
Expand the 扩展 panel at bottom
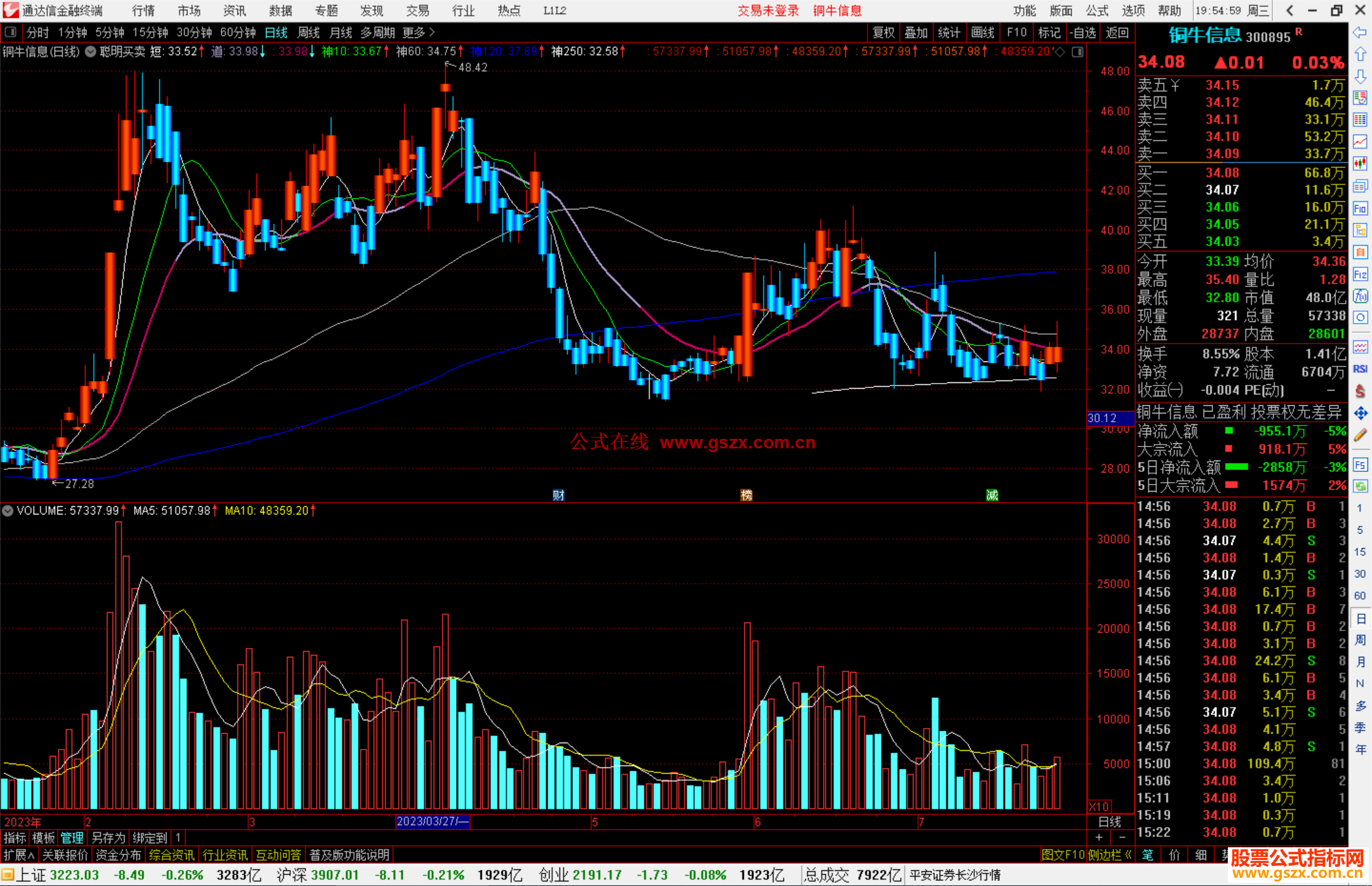click(18, 855)
